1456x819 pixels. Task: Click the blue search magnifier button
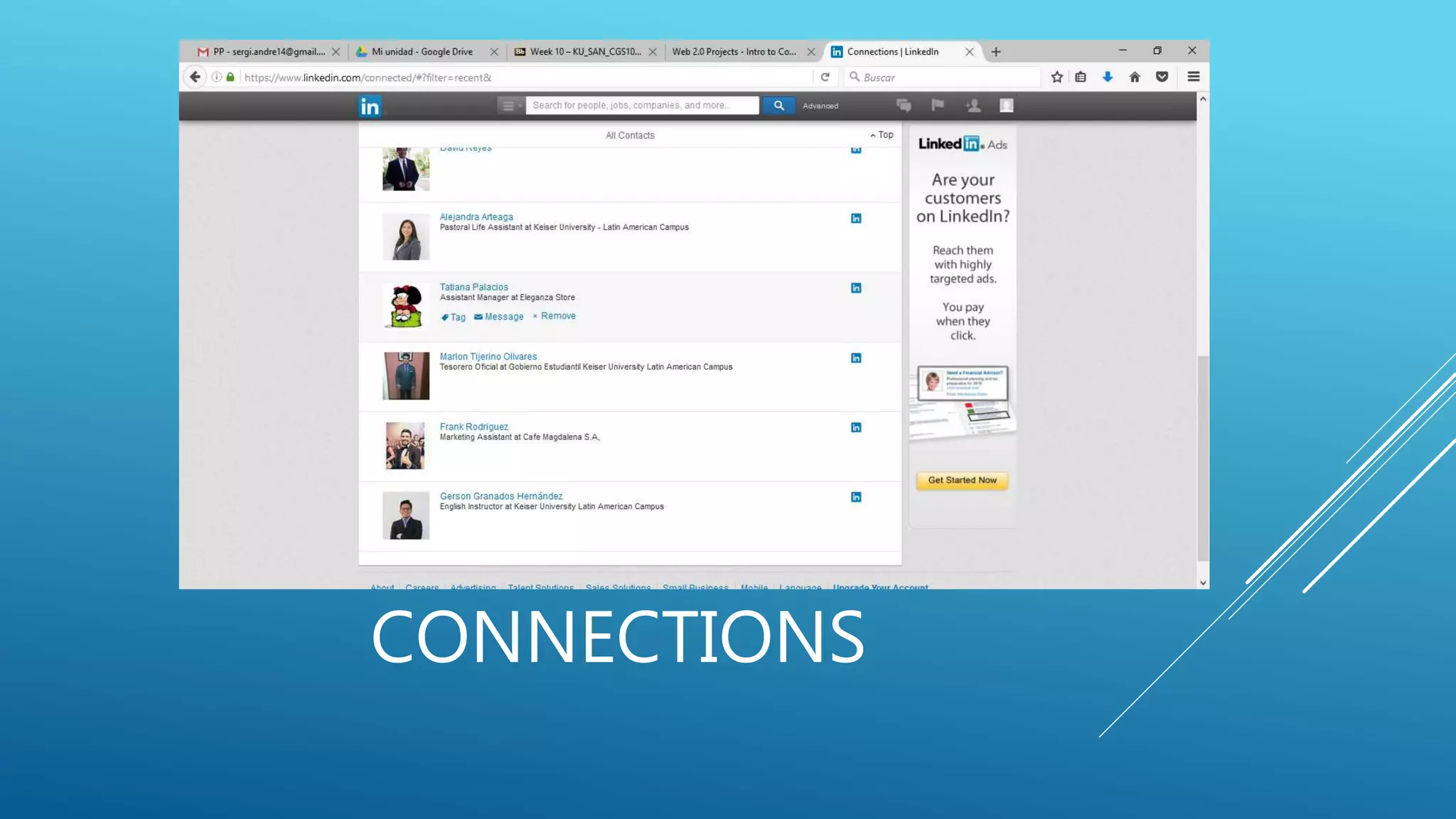click(778, 105)
